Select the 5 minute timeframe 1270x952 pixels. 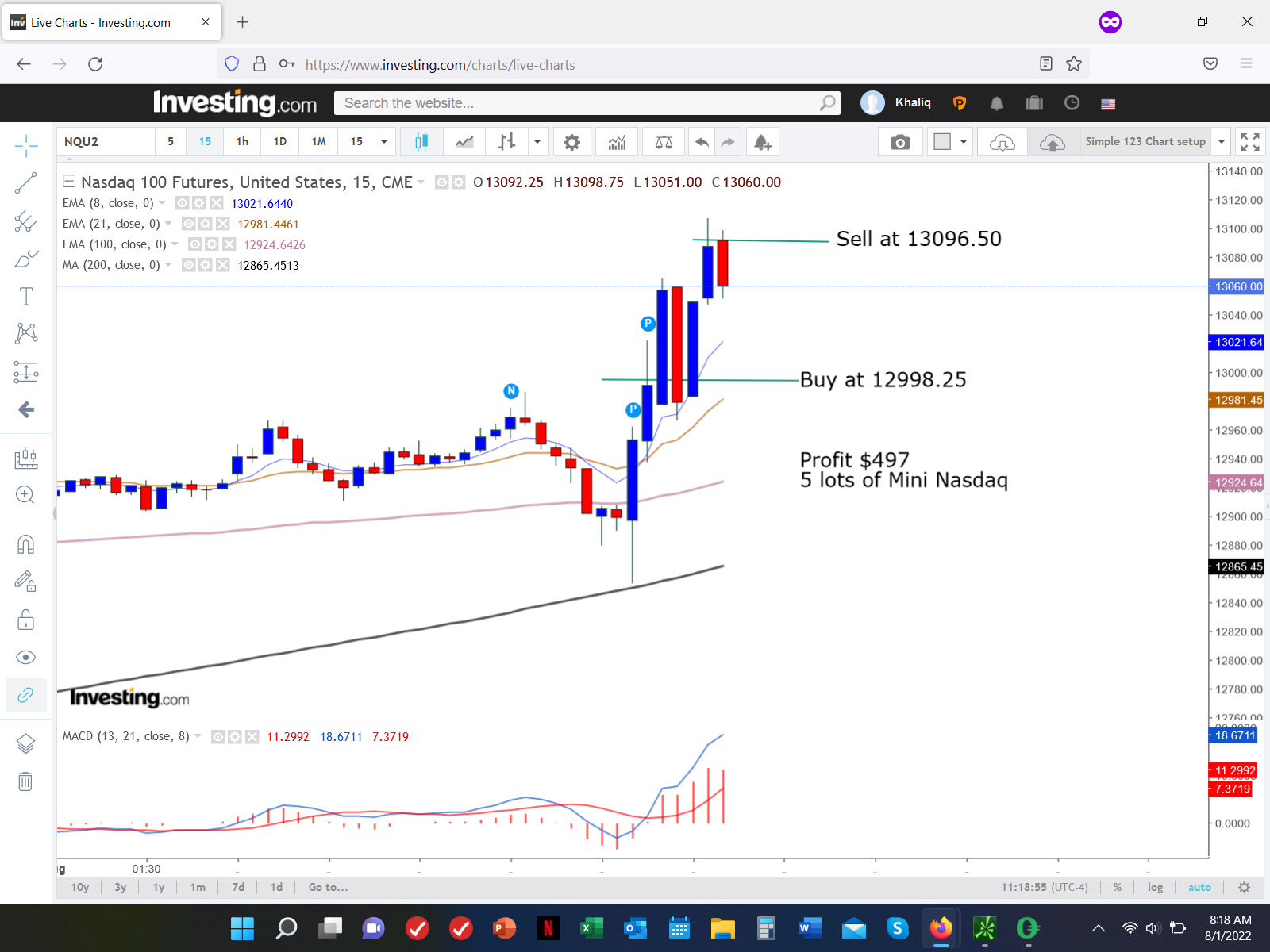tap(171, 141)
